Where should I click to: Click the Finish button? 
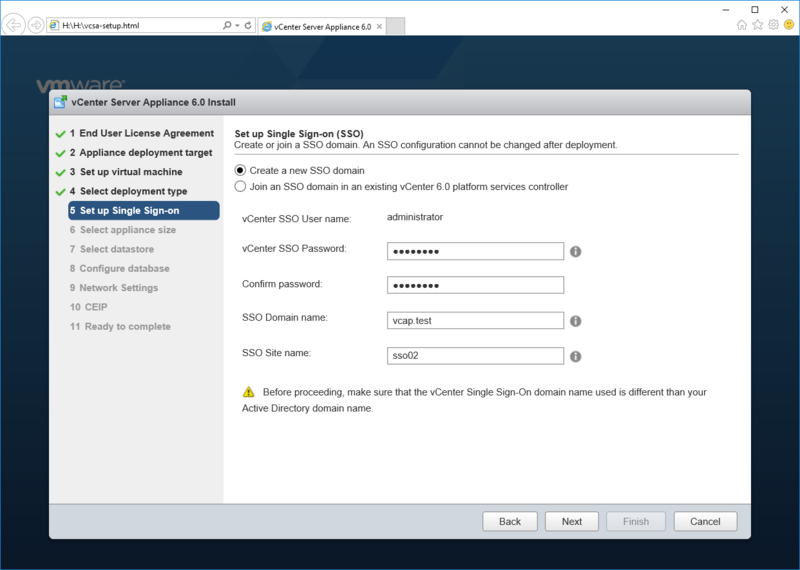pyautogui.click(x=636, y=522)
